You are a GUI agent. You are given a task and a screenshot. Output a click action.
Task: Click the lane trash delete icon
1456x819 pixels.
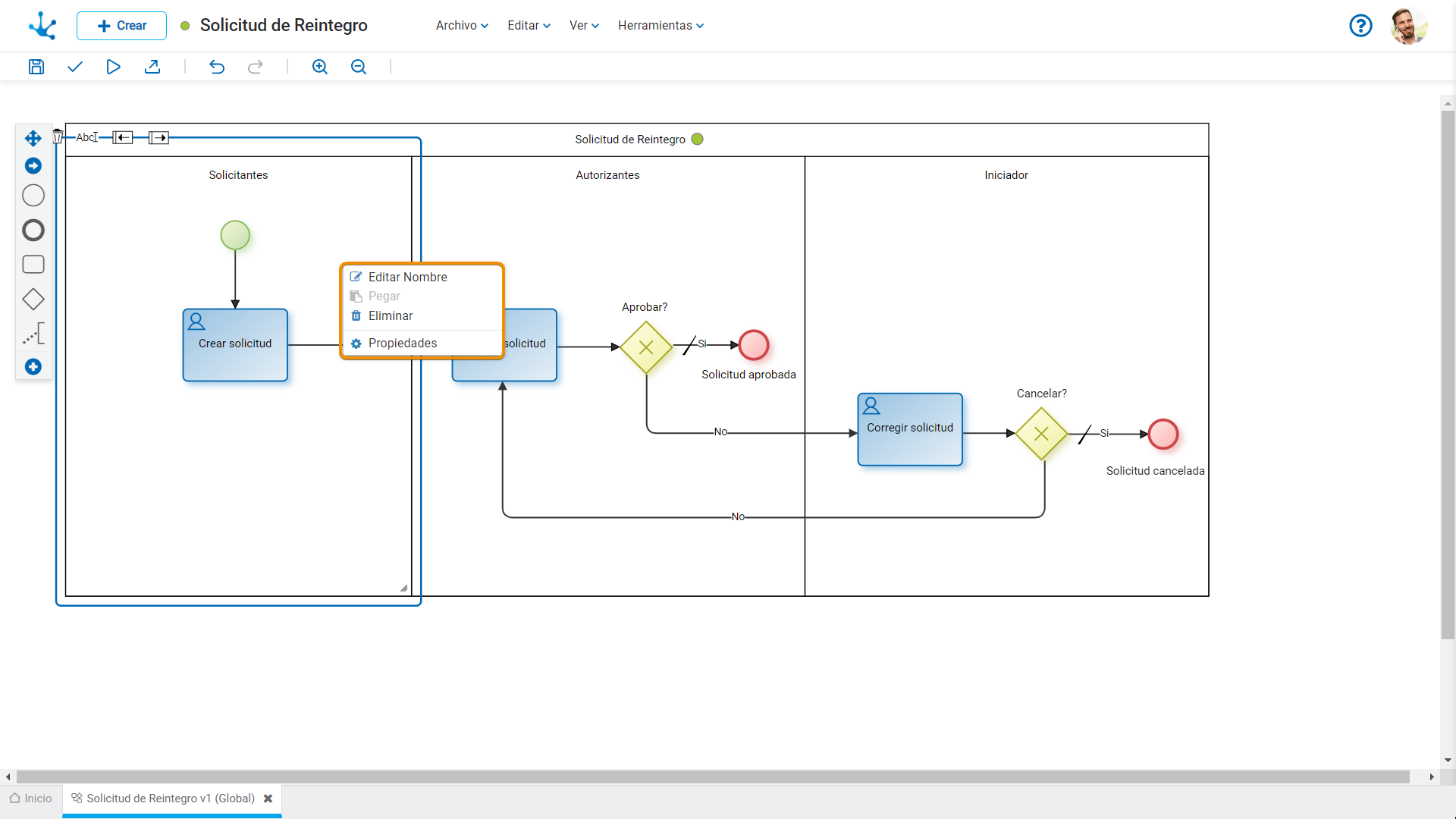(x=58, y=136)
